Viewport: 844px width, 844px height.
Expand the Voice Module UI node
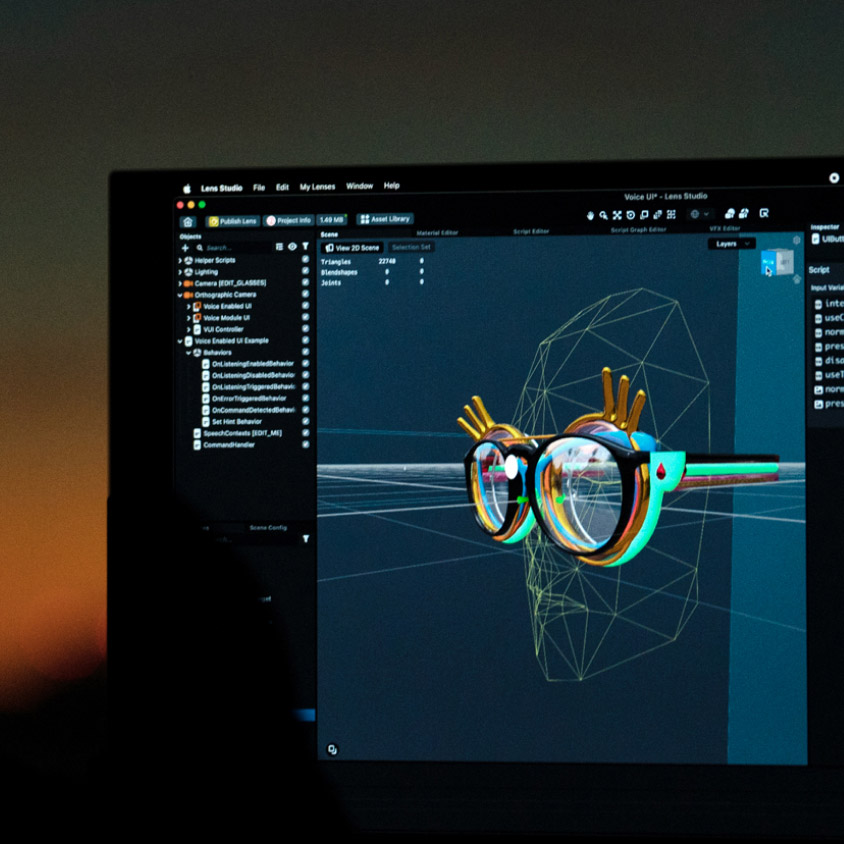pyautogui.click(x=188, y=318)
